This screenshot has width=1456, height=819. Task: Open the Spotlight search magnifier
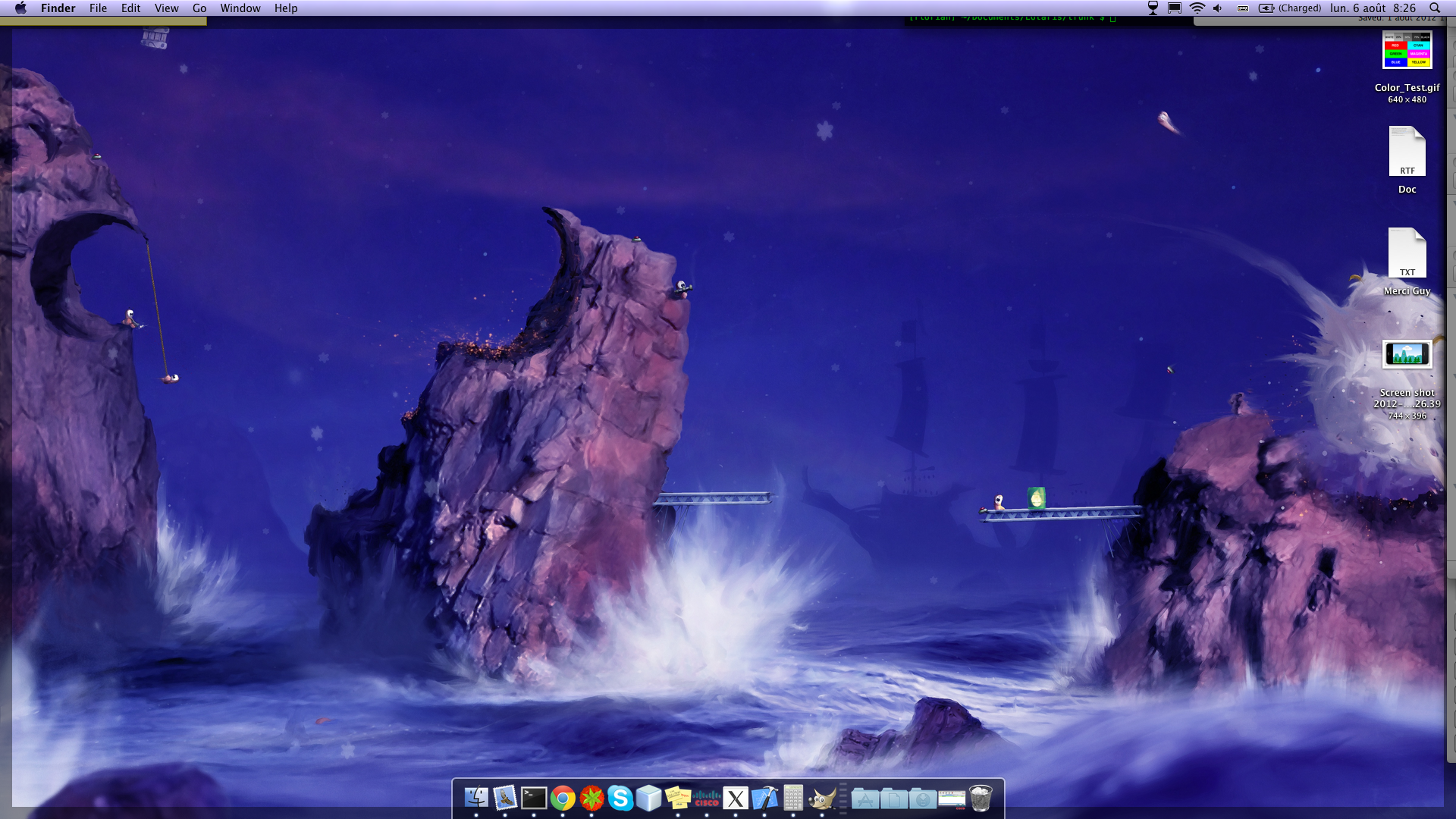1435,8
